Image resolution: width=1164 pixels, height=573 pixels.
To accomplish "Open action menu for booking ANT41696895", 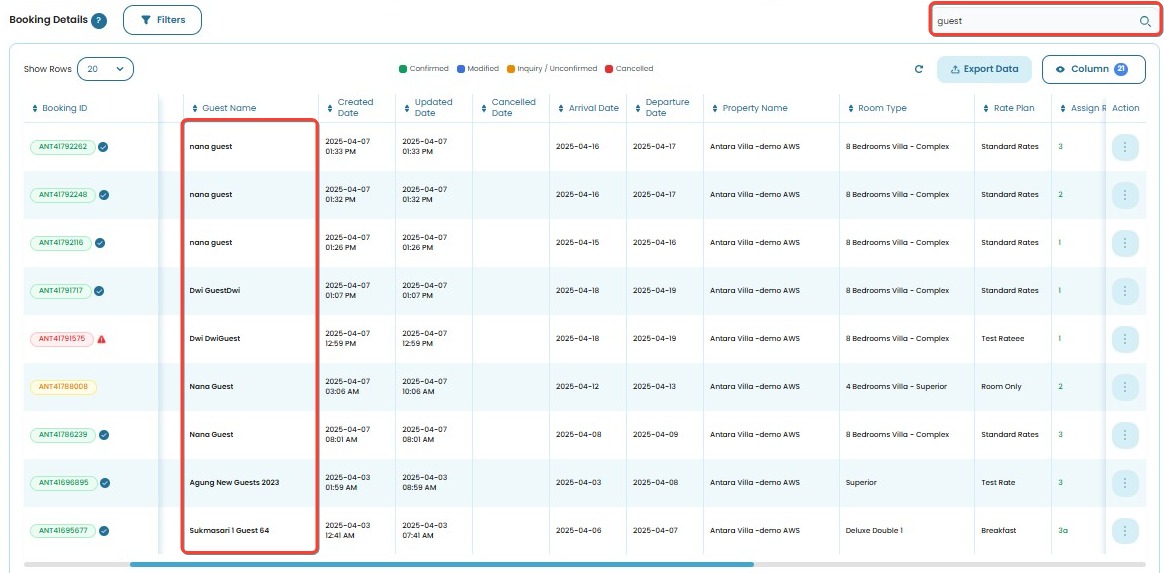I will pyautogui.click(x=1125, y=483).
